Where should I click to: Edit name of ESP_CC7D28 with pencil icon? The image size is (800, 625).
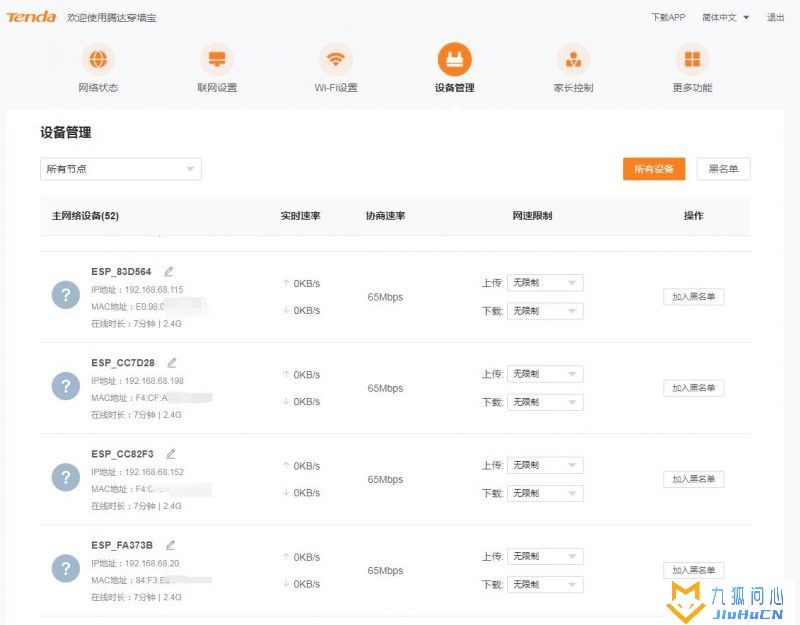pos(172,363)
